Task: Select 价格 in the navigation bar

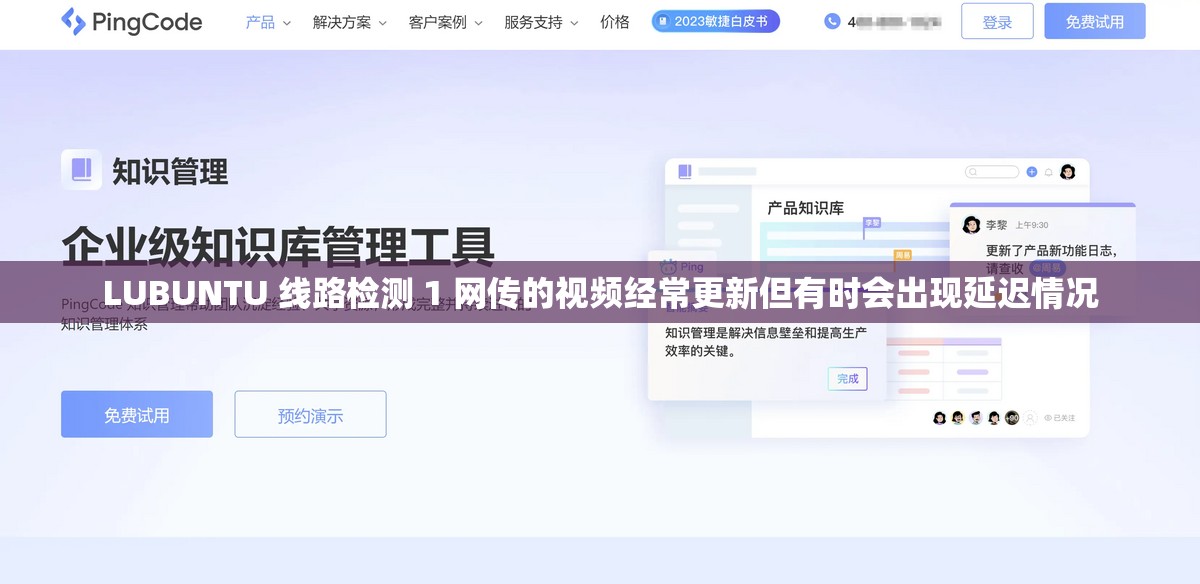Action: (614, 21)
